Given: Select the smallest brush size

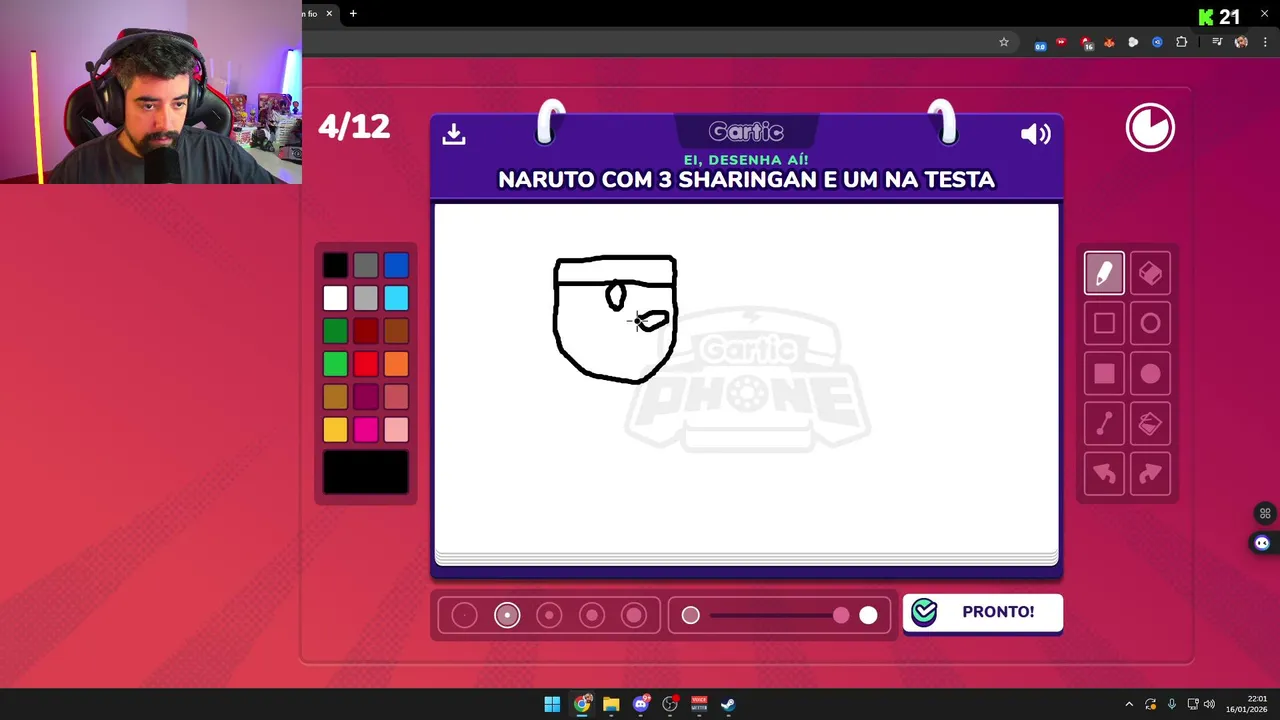Looking at the screenshot, I should pyautogui.click(x=464, y=615).
